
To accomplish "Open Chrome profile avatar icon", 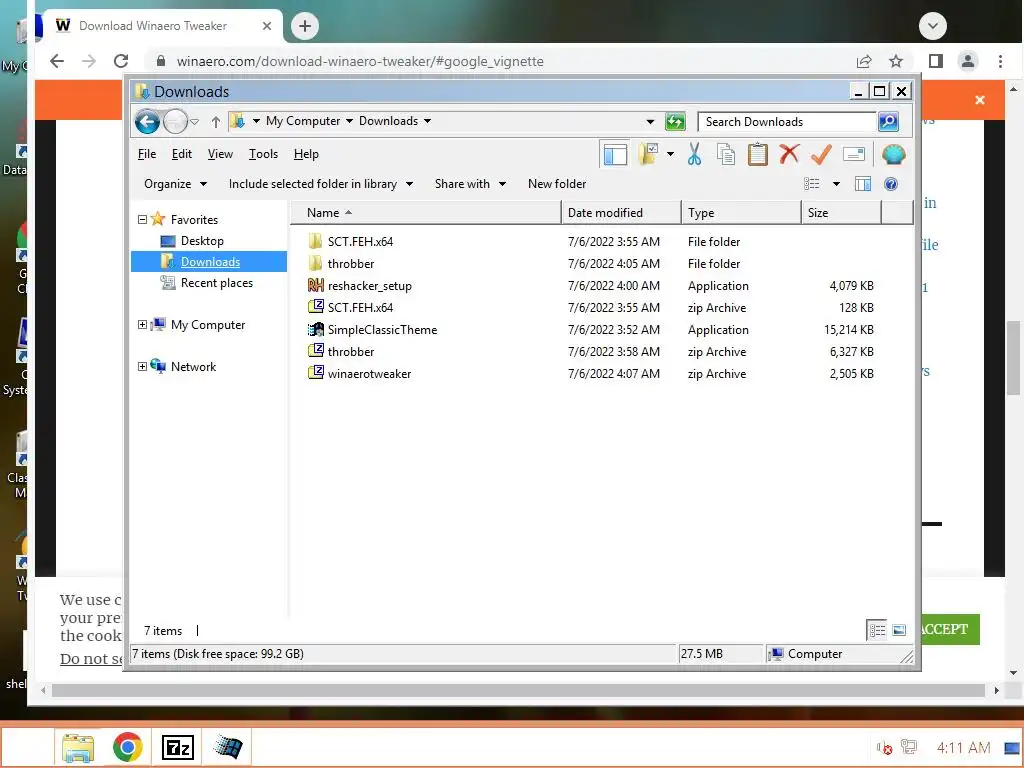I will click(x=968, y=61).
